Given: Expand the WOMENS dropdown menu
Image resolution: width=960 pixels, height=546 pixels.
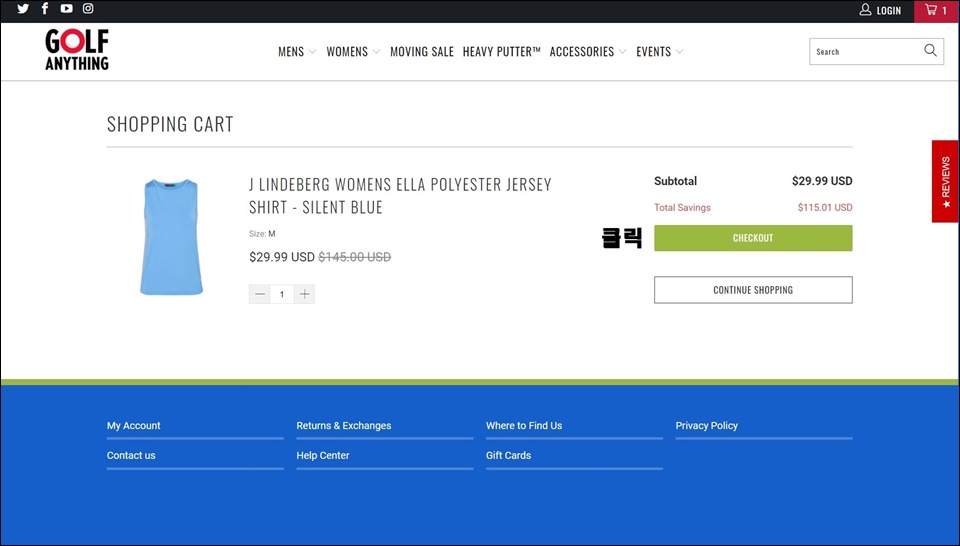Looking at the screenshot, I should (x=353, y=52).
